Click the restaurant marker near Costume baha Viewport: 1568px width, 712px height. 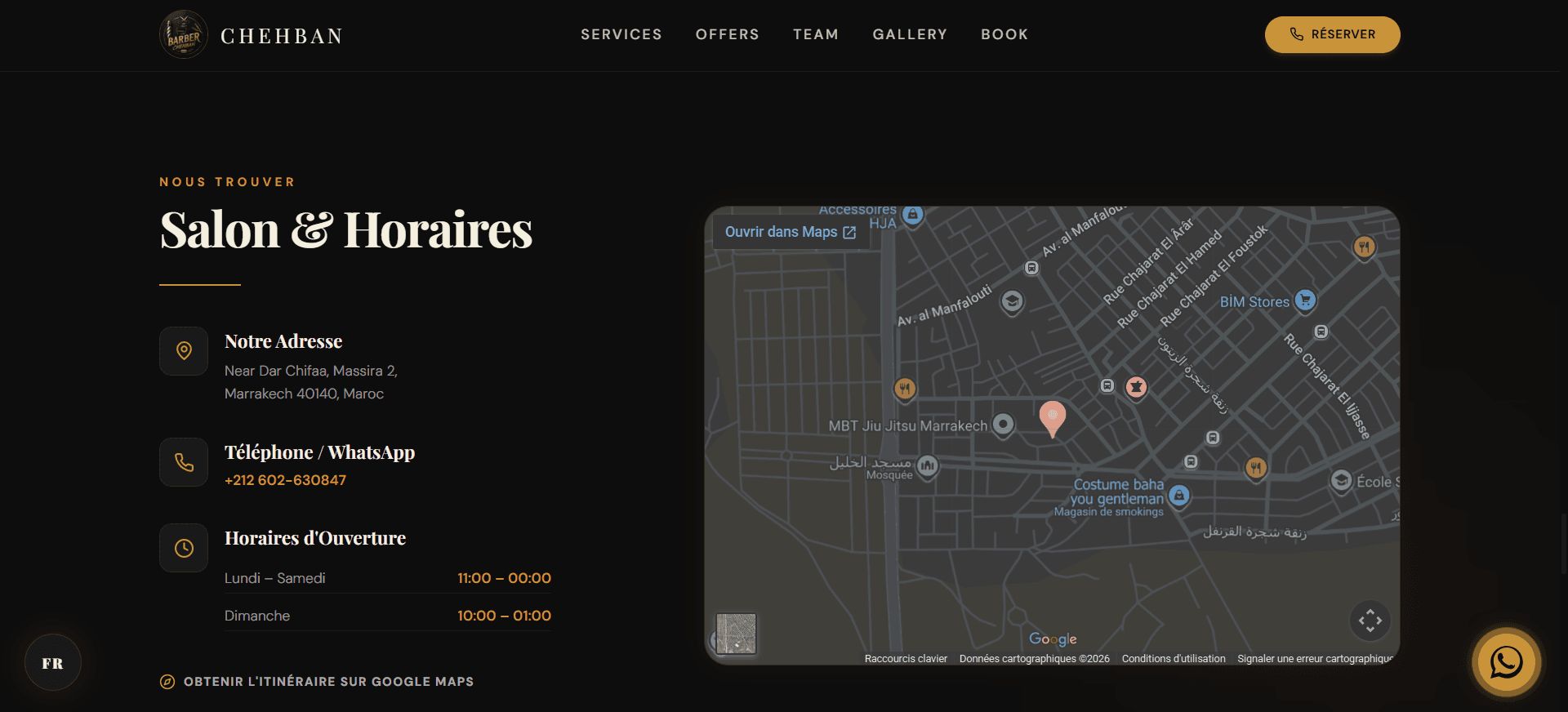click(x=1256, y=468)
